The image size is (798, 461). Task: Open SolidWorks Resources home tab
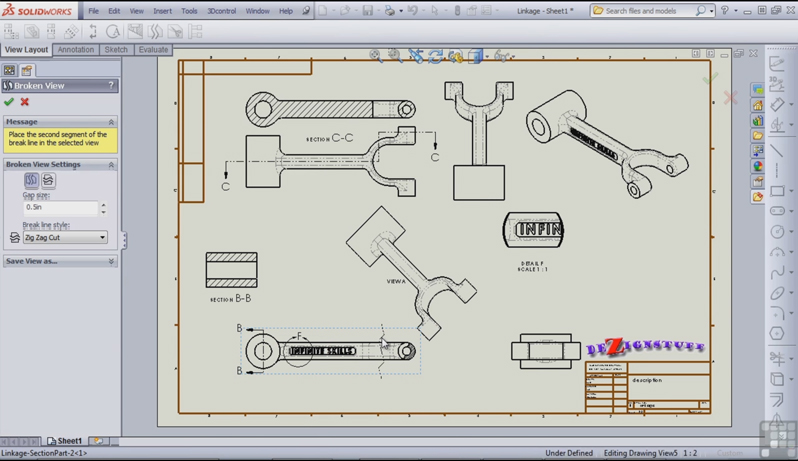758,106
